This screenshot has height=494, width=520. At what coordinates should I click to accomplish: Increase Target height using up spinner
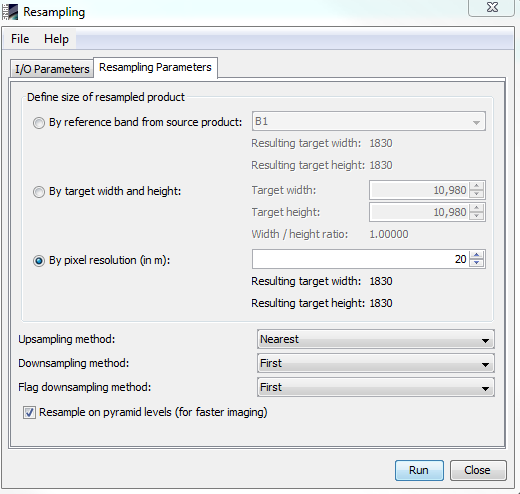click(477, 208)
